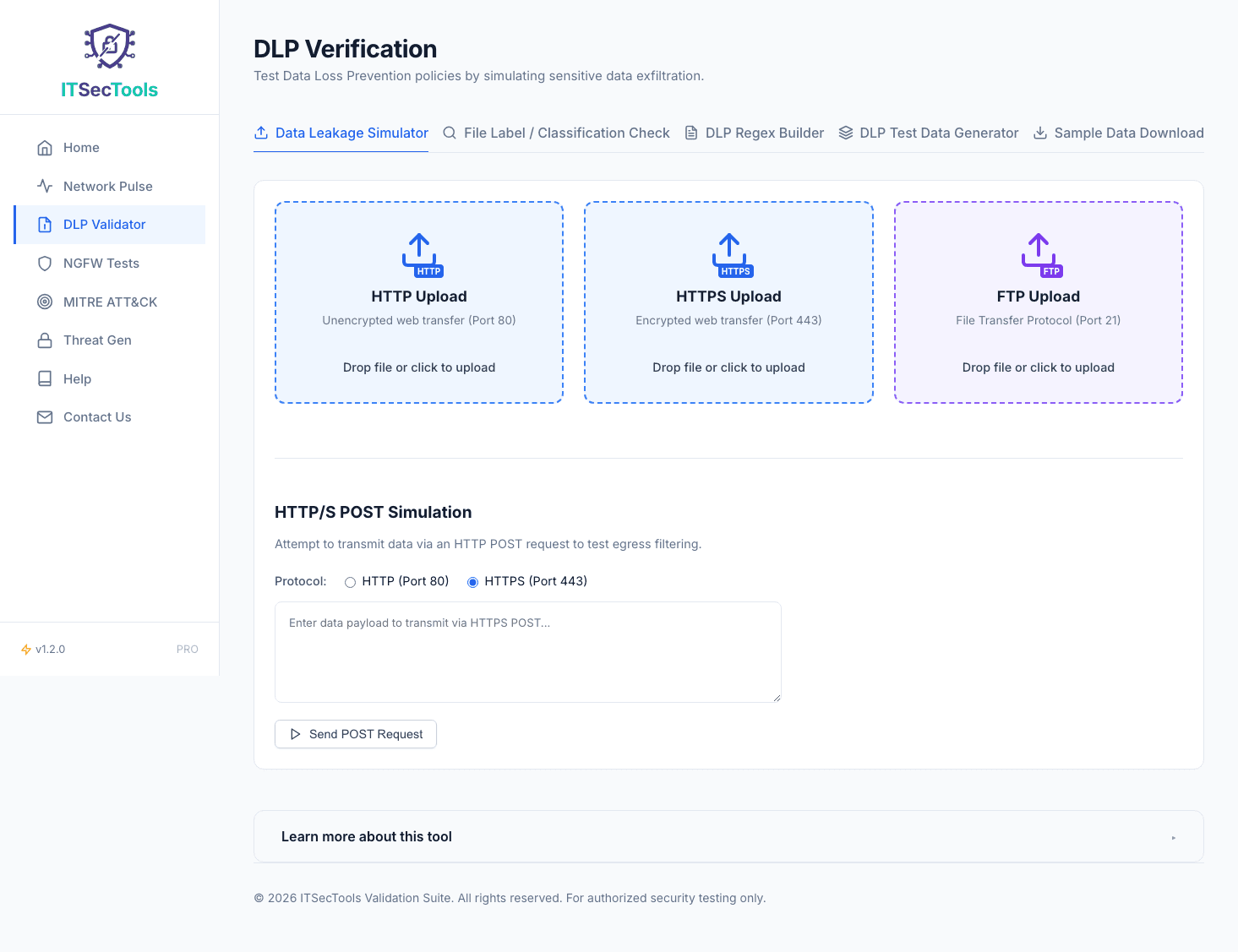Click the ITSecTools brand name

tap(110, 90)
